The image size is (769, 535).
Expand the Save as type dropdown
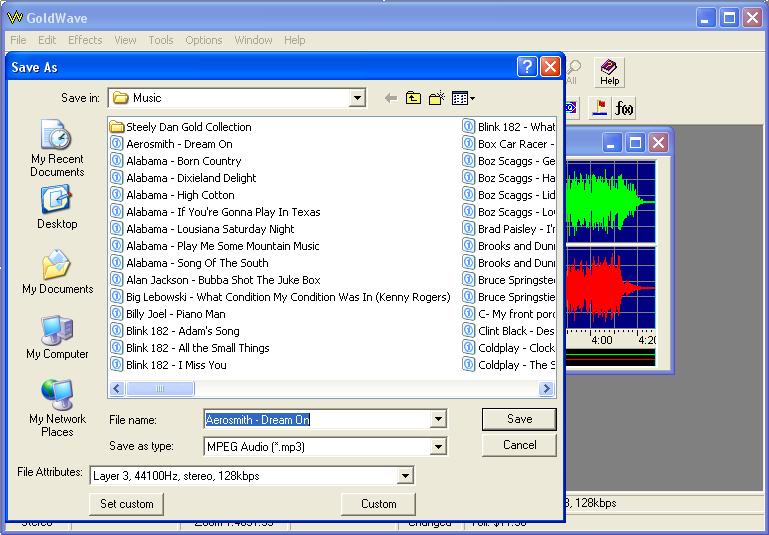(x=438, y=447)
